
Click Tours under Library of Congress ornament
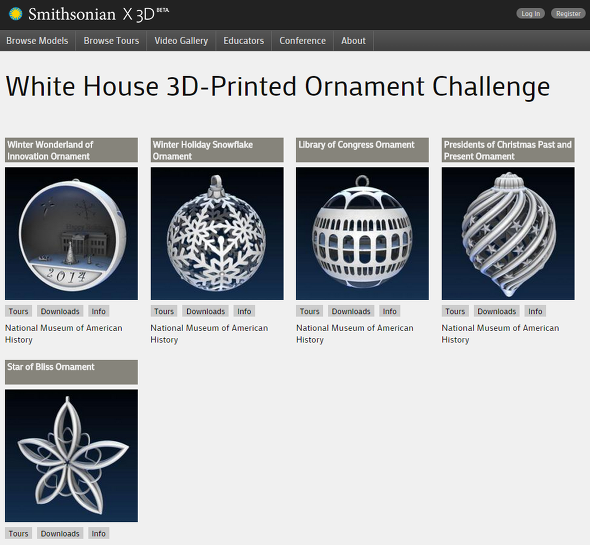point(309,311)
